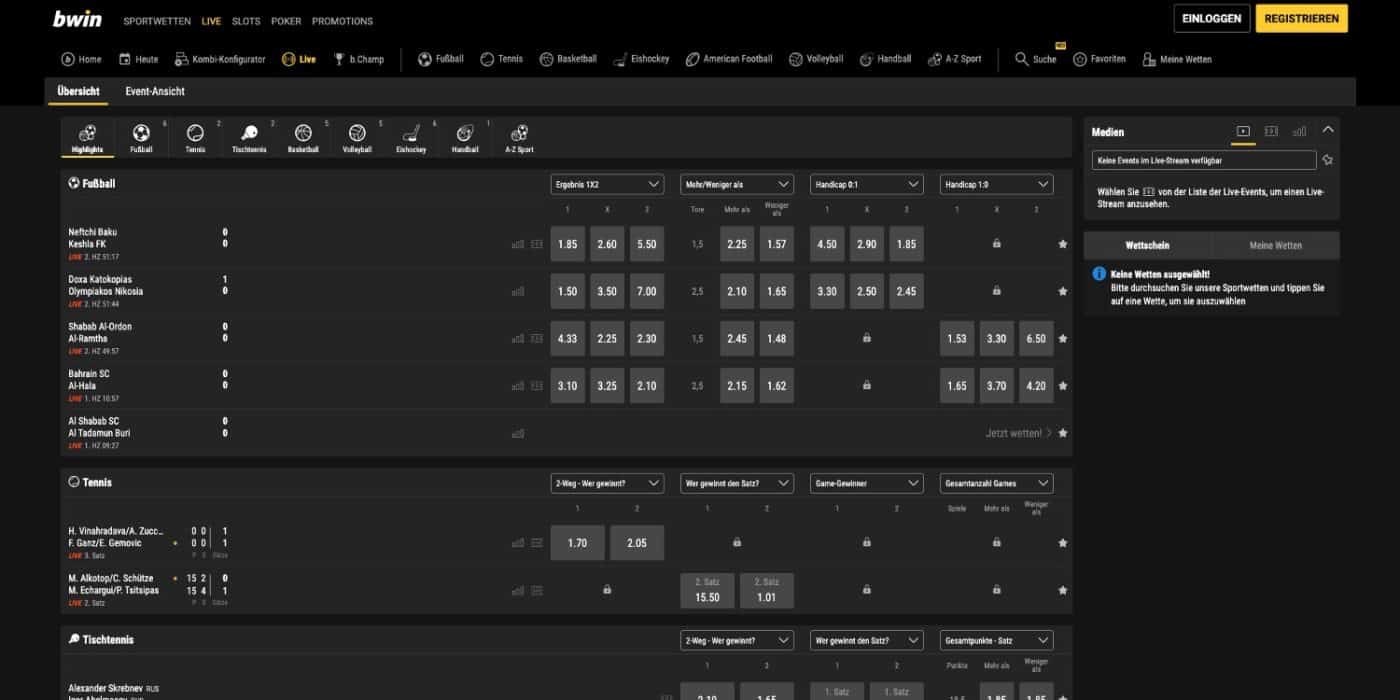Click the REGISTRIEREN button
The image size is (1400, 700).
tap(1301, 18)
